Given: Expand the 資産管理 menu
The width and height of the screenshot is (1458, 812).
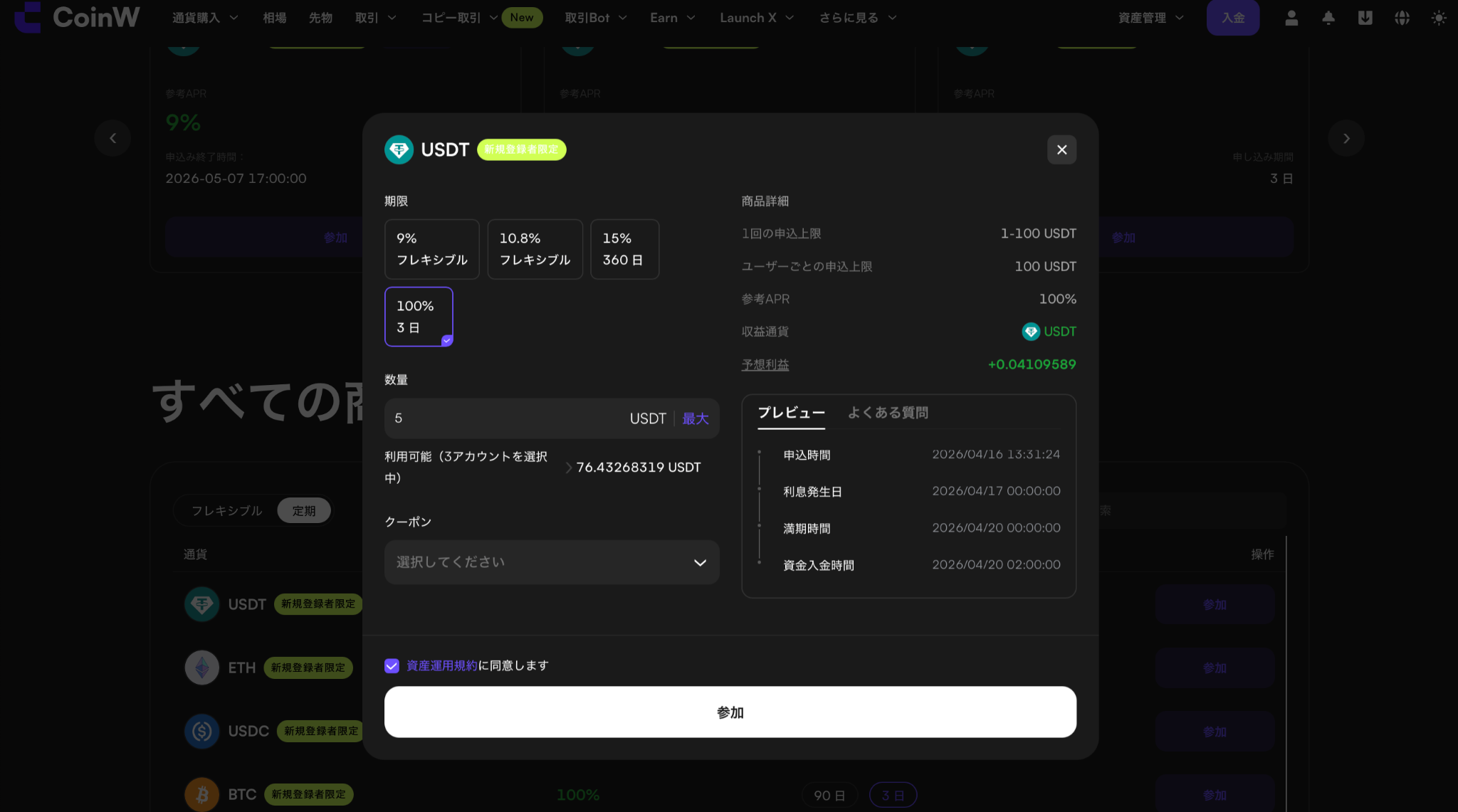Looking at the screenshot, I should coord(1150,18).
